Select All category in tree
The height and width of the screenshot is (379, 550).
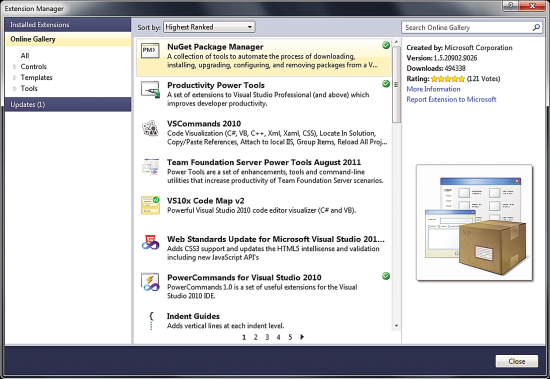click(25, 55)
